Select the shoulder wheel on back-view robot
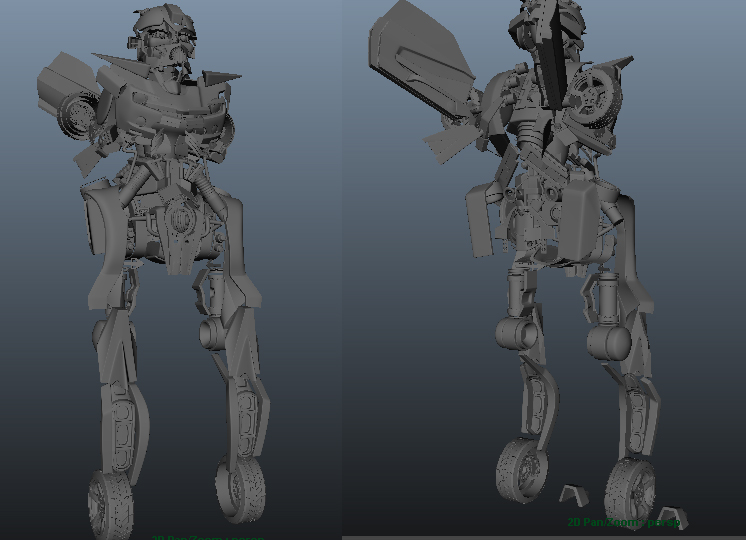The height and width of the screenshot is (540, 746). 595,98
